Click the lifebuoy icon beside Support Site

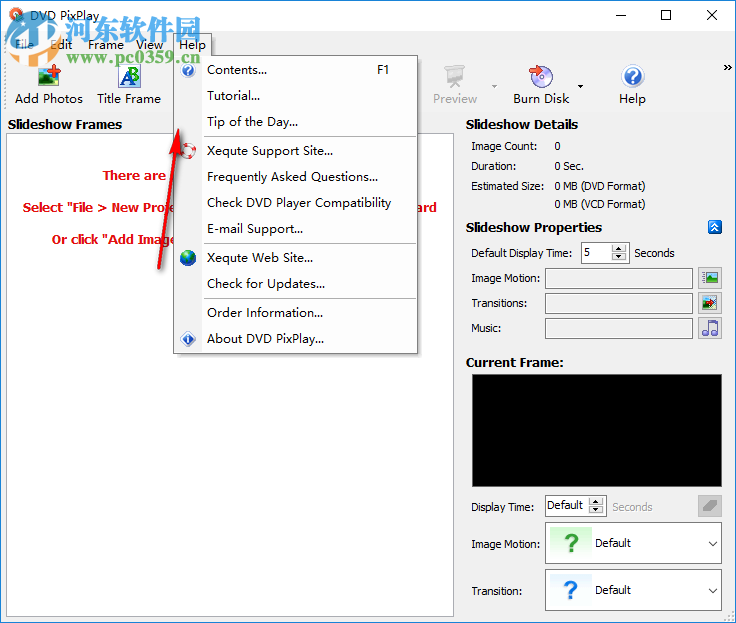[x=188, y=151]
